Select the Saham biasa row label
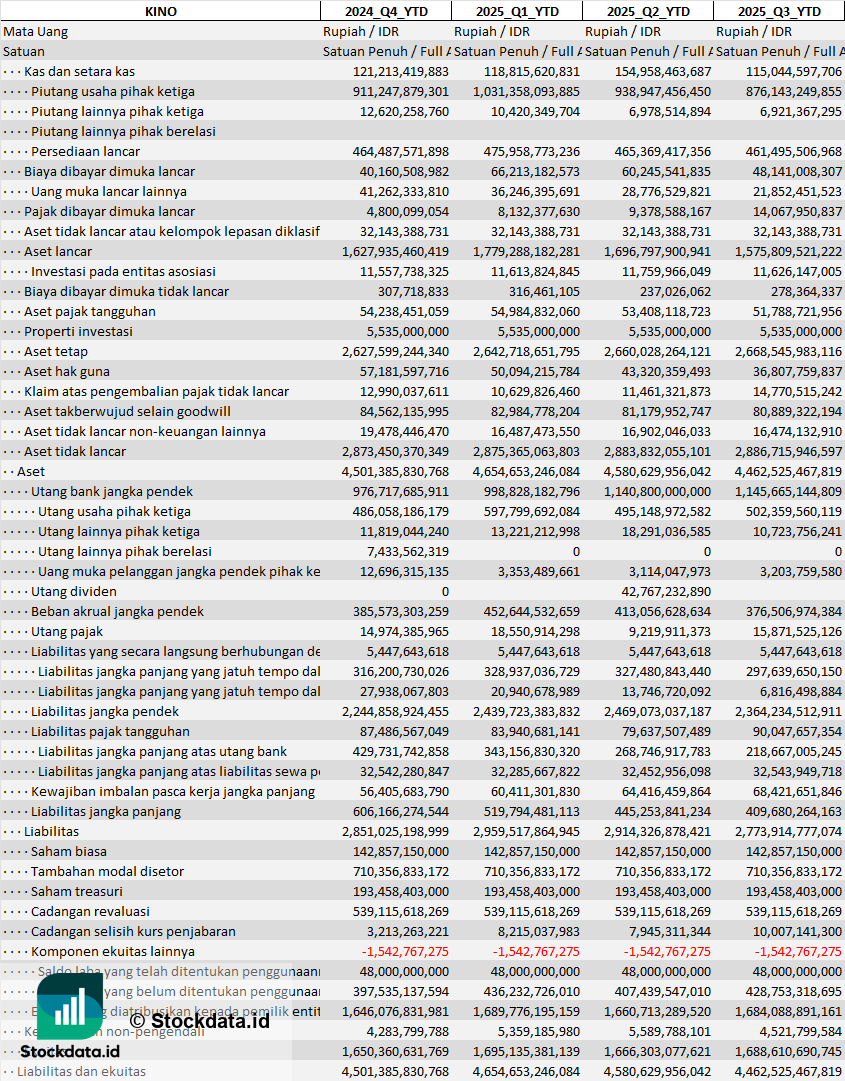 tap(69, 851)
